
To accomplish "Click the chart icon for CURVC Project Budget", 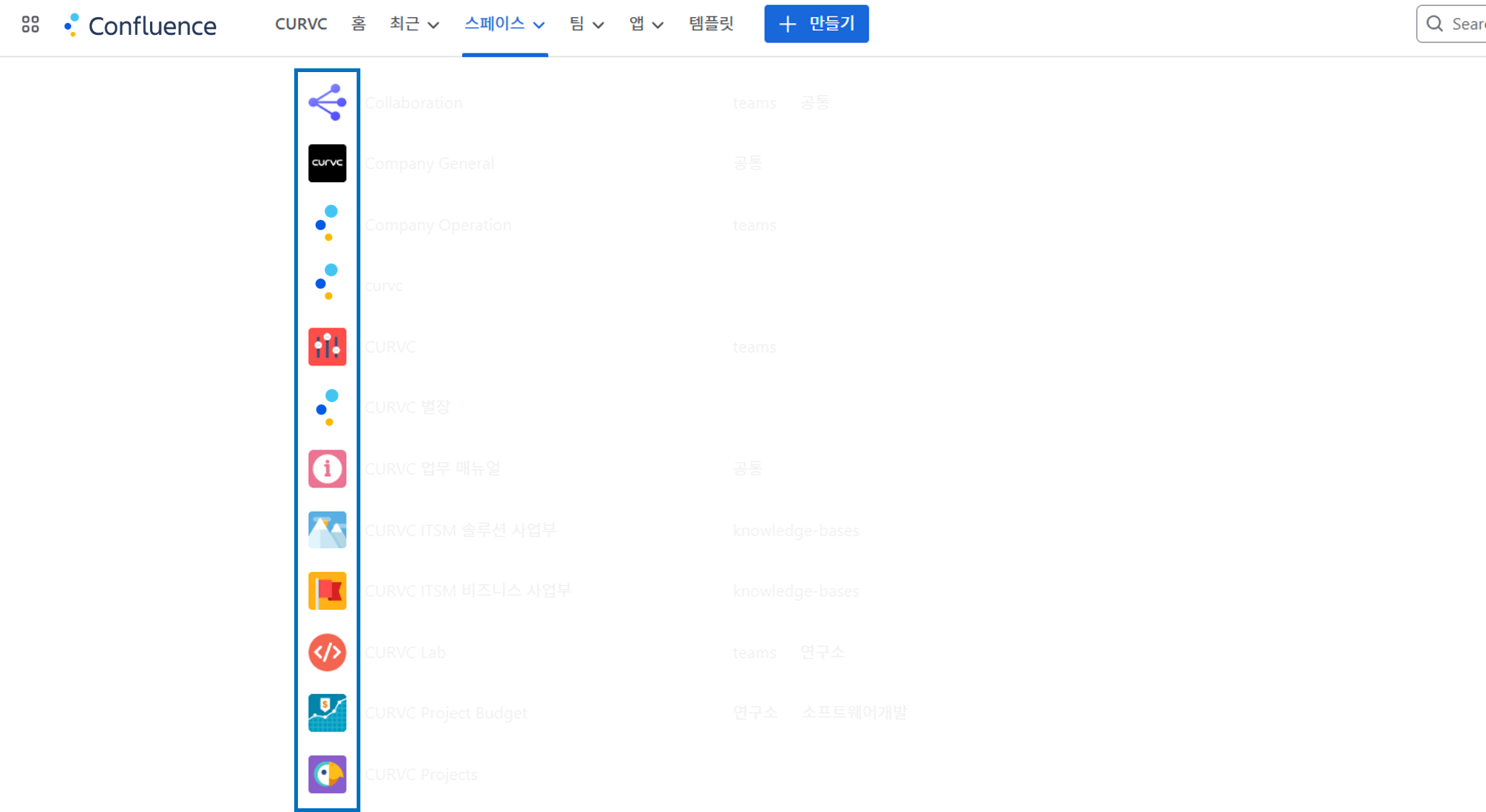I will click(x=327, y=713).
